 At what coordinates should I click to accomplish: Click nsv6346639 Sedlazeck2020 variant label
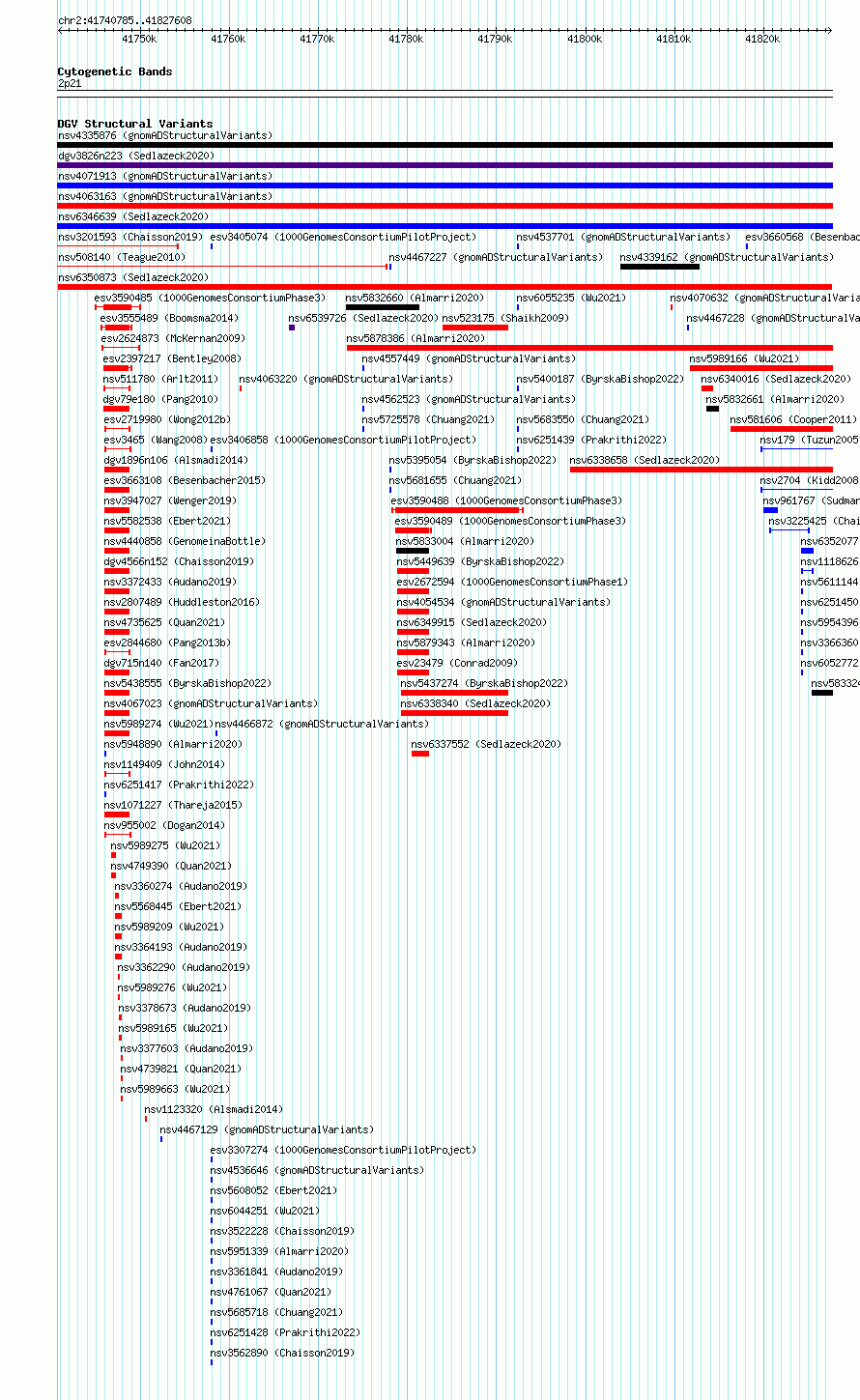tap(133, 216)
